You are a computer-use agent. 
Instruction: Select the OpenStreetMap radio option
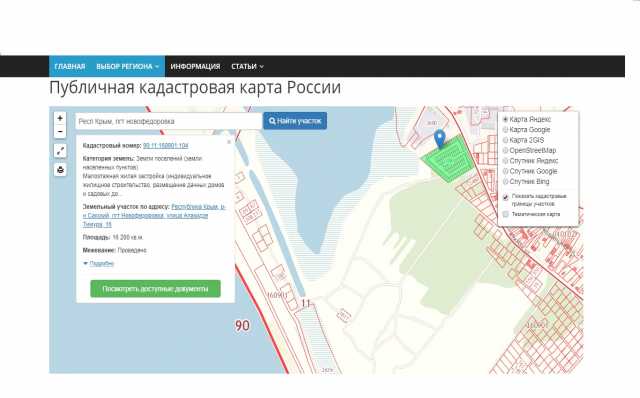[505, 151]
